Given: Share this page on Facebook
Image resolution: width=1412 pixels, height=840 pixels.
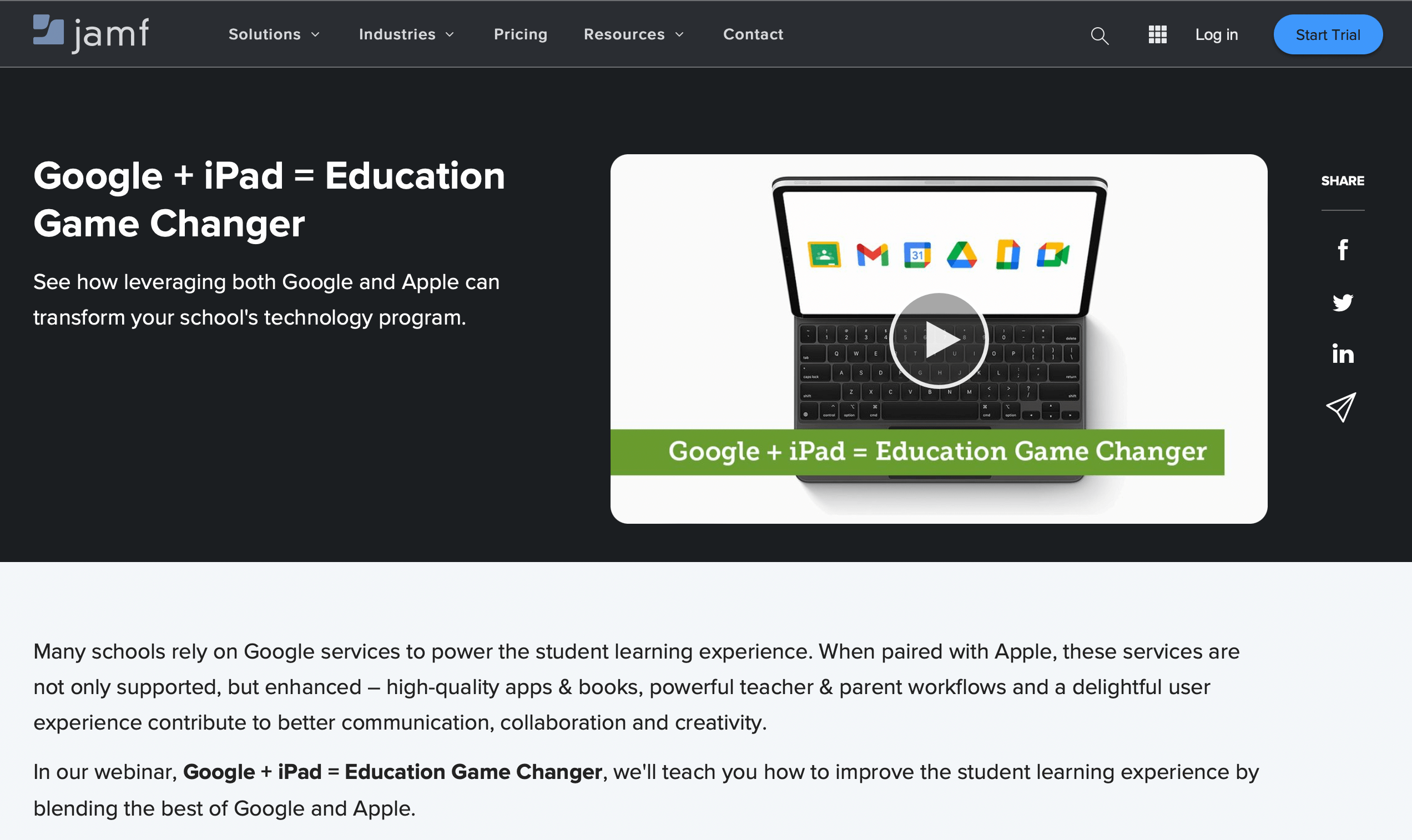Looking at the screenshot, I should click(1343, 250).
